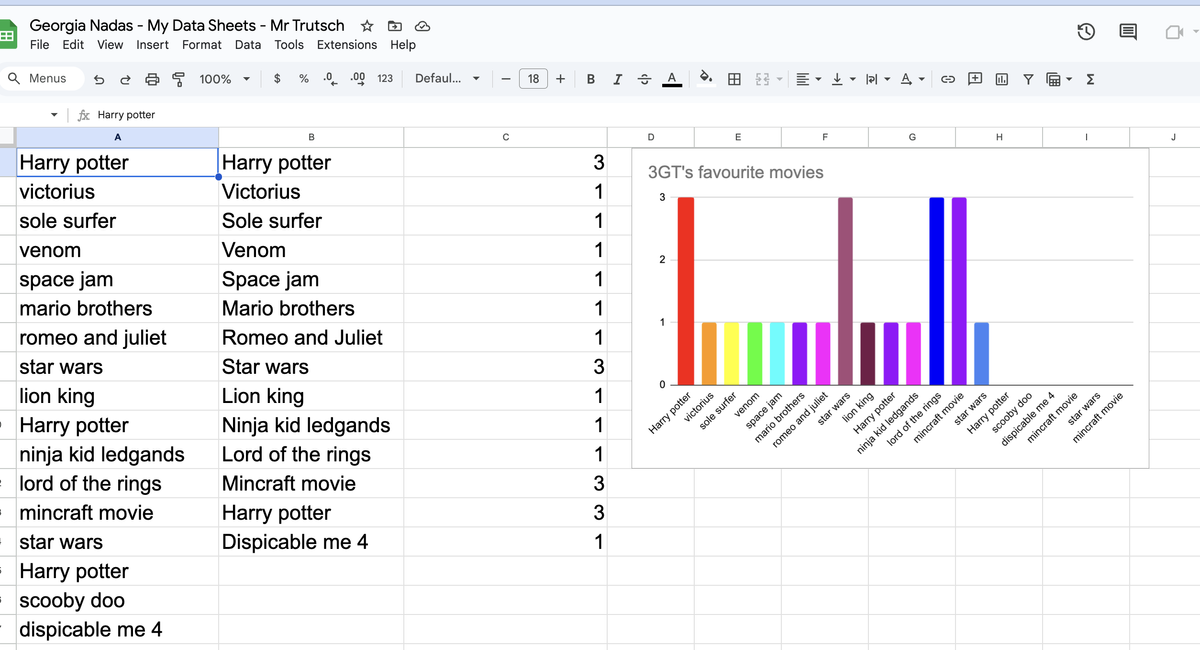Decrease decimal places
This screenshot has height=650, width=1200.
click(x=331, y=78)
